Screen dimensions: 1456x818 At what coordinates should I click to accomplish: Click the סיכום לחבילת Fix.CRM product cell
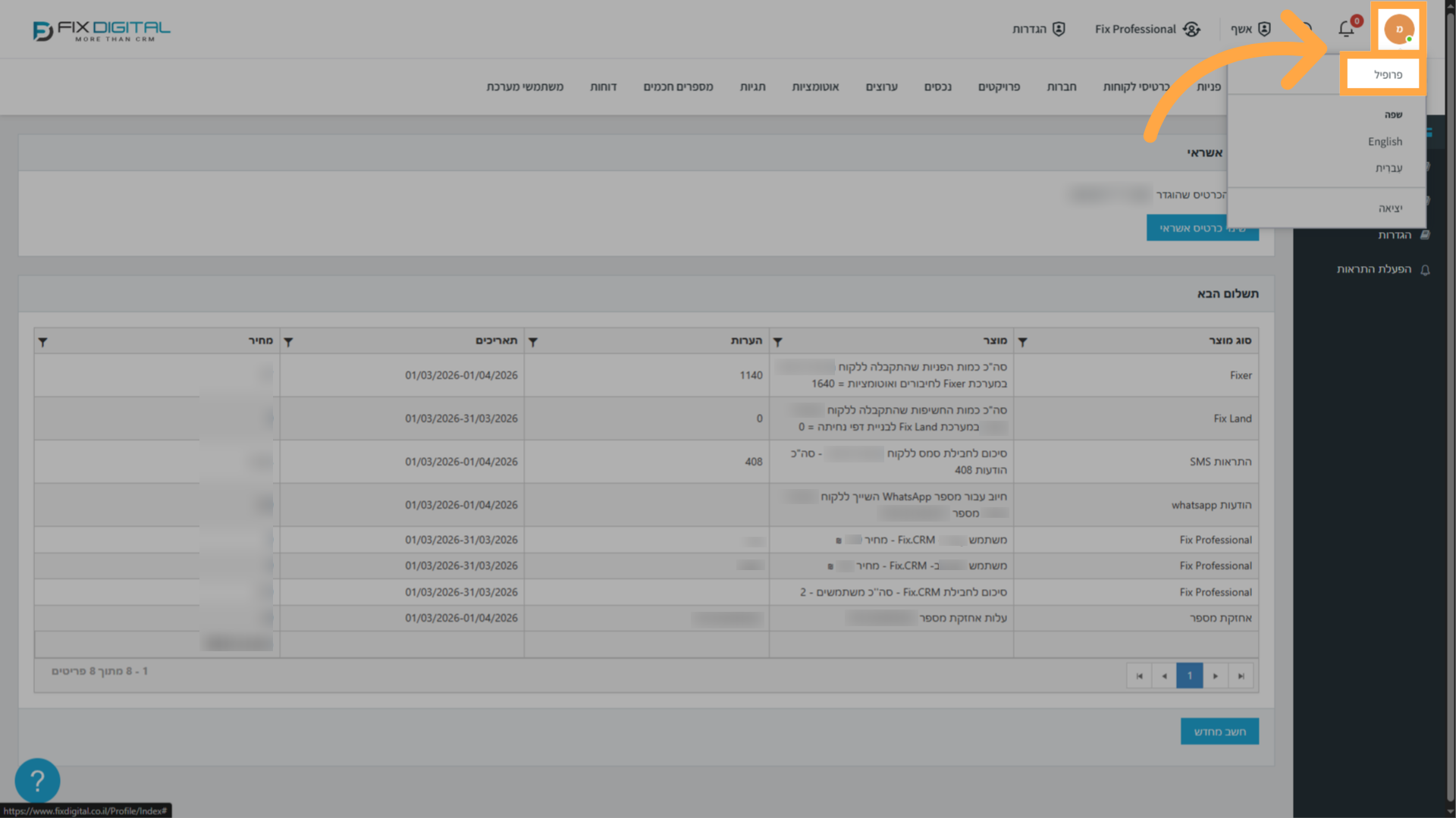pyautogui.click(x=891, y=592)
